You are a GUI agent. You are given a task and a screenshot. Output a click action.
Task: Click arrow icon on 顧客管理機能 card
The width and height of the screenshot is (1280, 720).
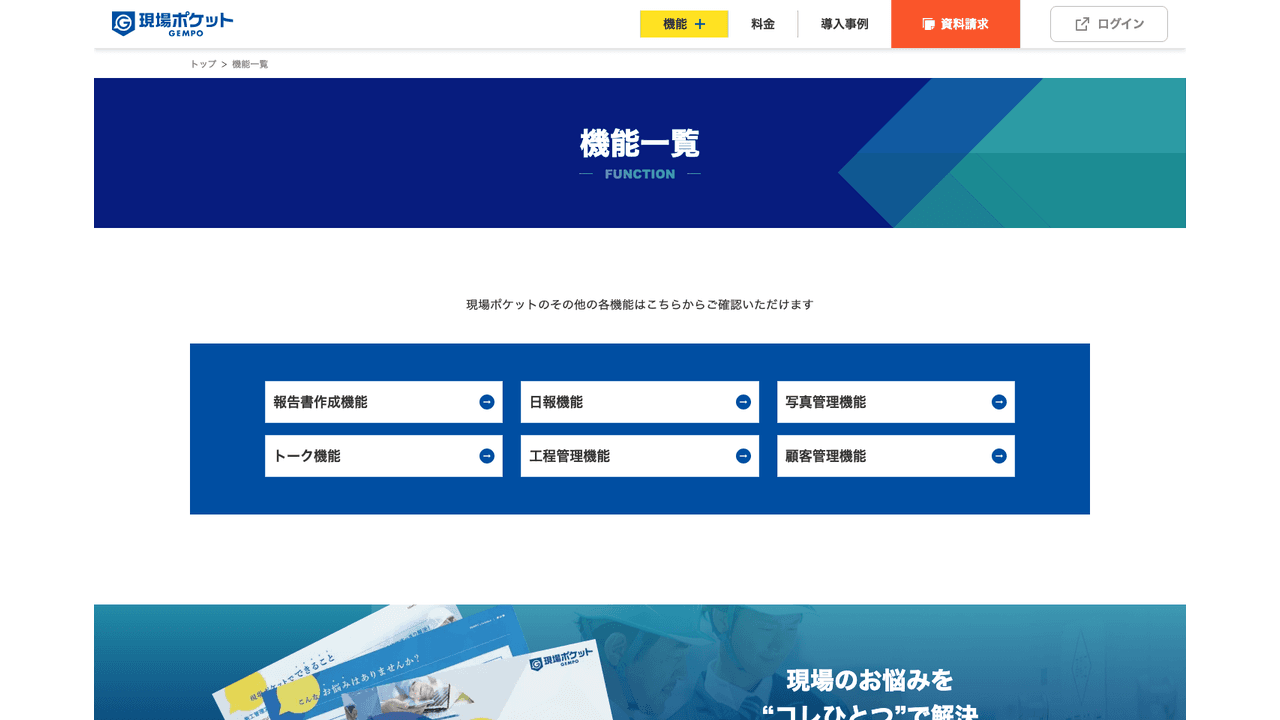pyautogui.click(x=999, y=456)
